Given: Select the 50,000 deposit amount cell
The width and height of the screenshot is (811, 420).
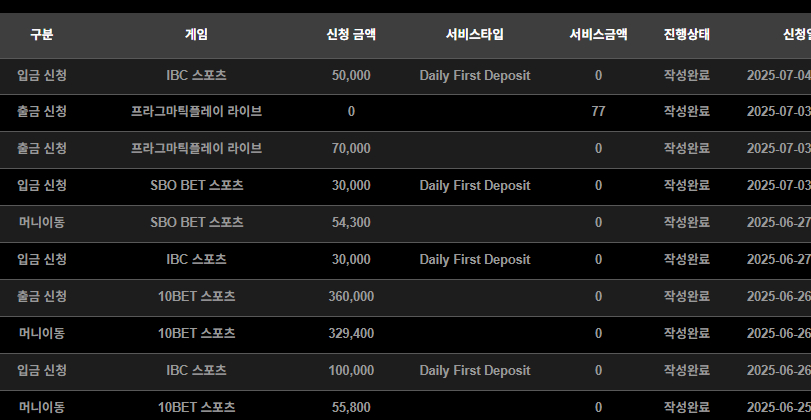Looking at the screenshot, I should 351,76.
